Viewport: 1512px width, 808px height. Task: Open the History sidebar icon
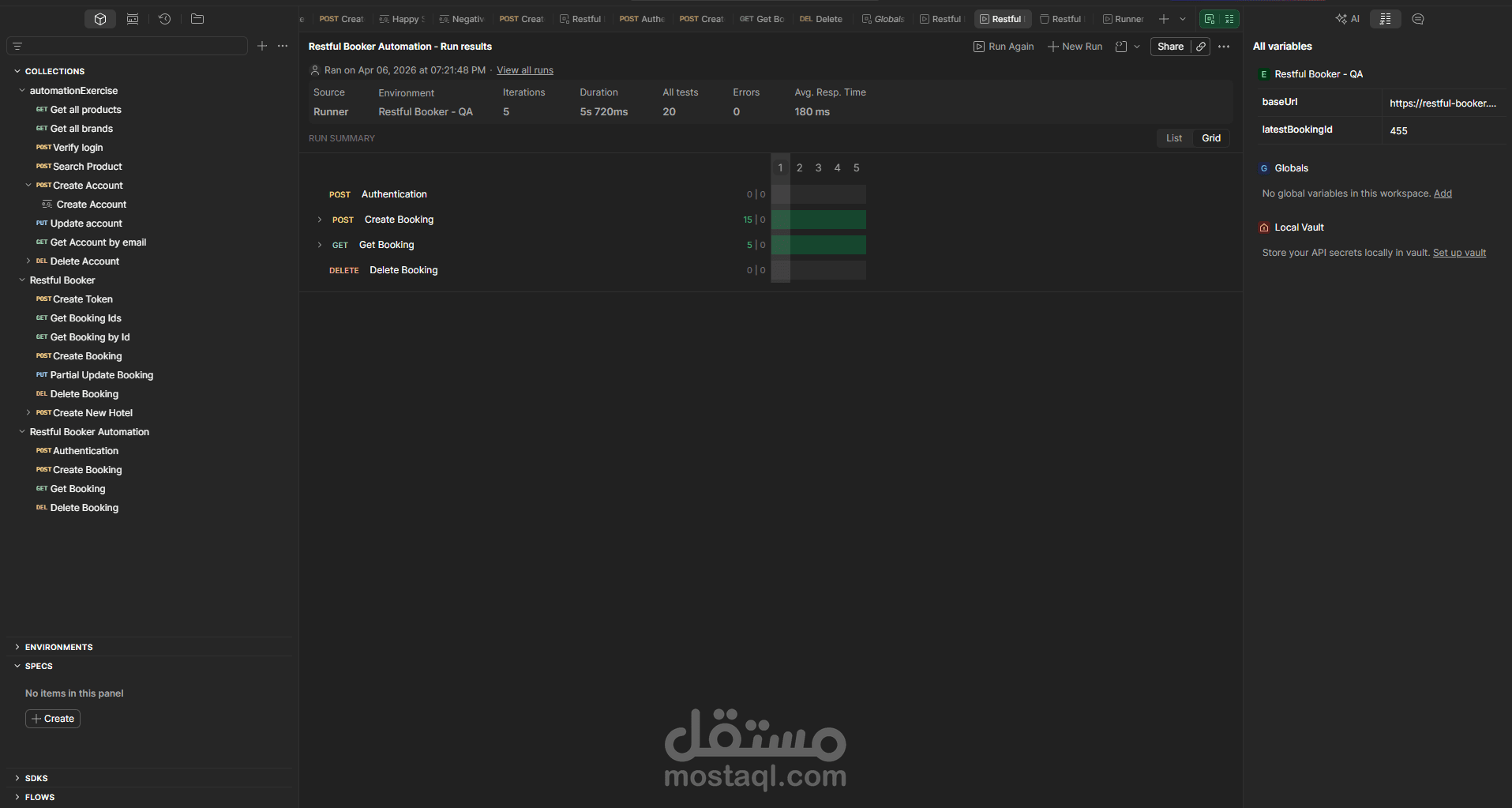(x=164, y=19)
